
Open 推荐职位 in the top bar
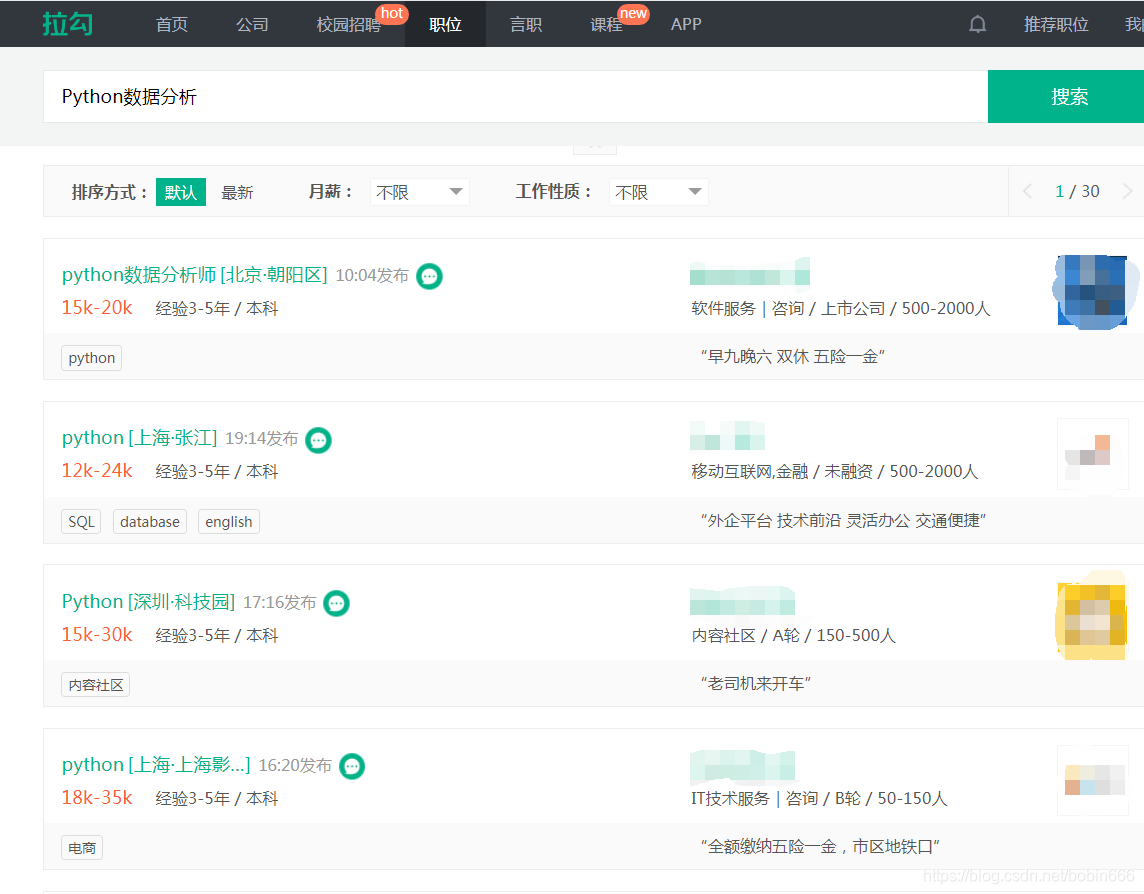tap(1056, 24)
